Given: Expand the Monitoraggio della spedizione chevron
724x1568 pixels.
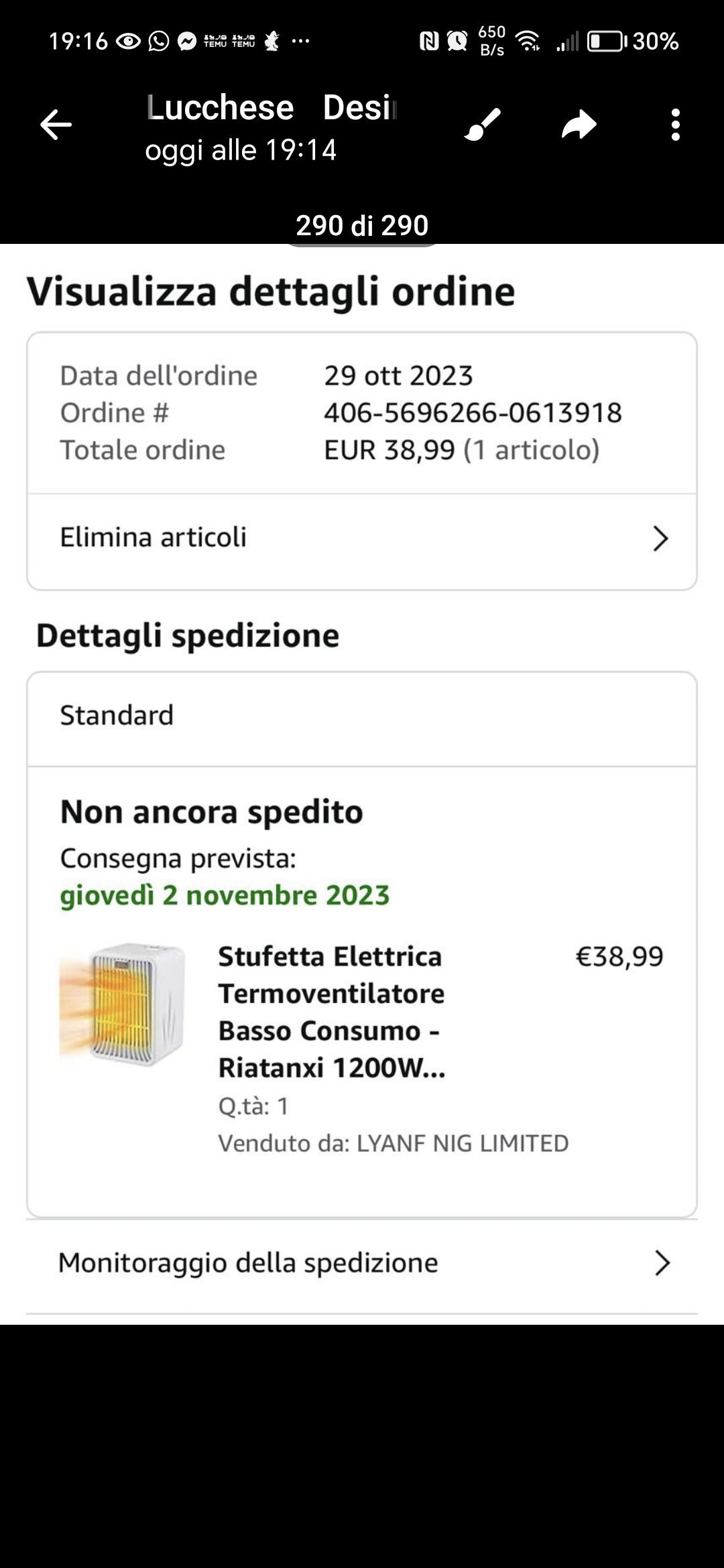Looking at the screenshot, I should [x=662, y=1263].
